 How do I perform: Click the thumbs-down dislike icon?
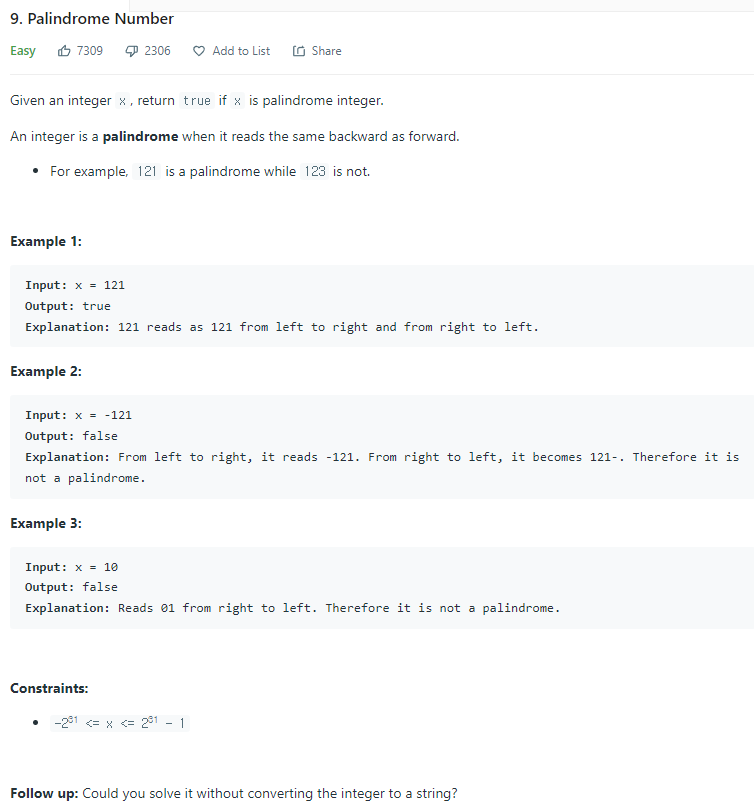pos(130,50)
